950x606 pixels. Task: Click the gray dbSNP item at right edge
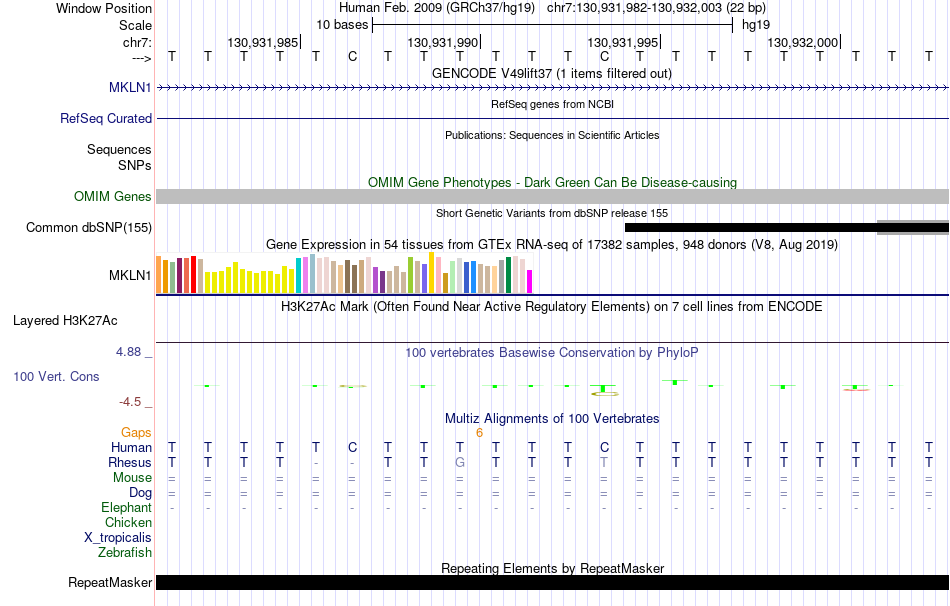tap(912, 227)
